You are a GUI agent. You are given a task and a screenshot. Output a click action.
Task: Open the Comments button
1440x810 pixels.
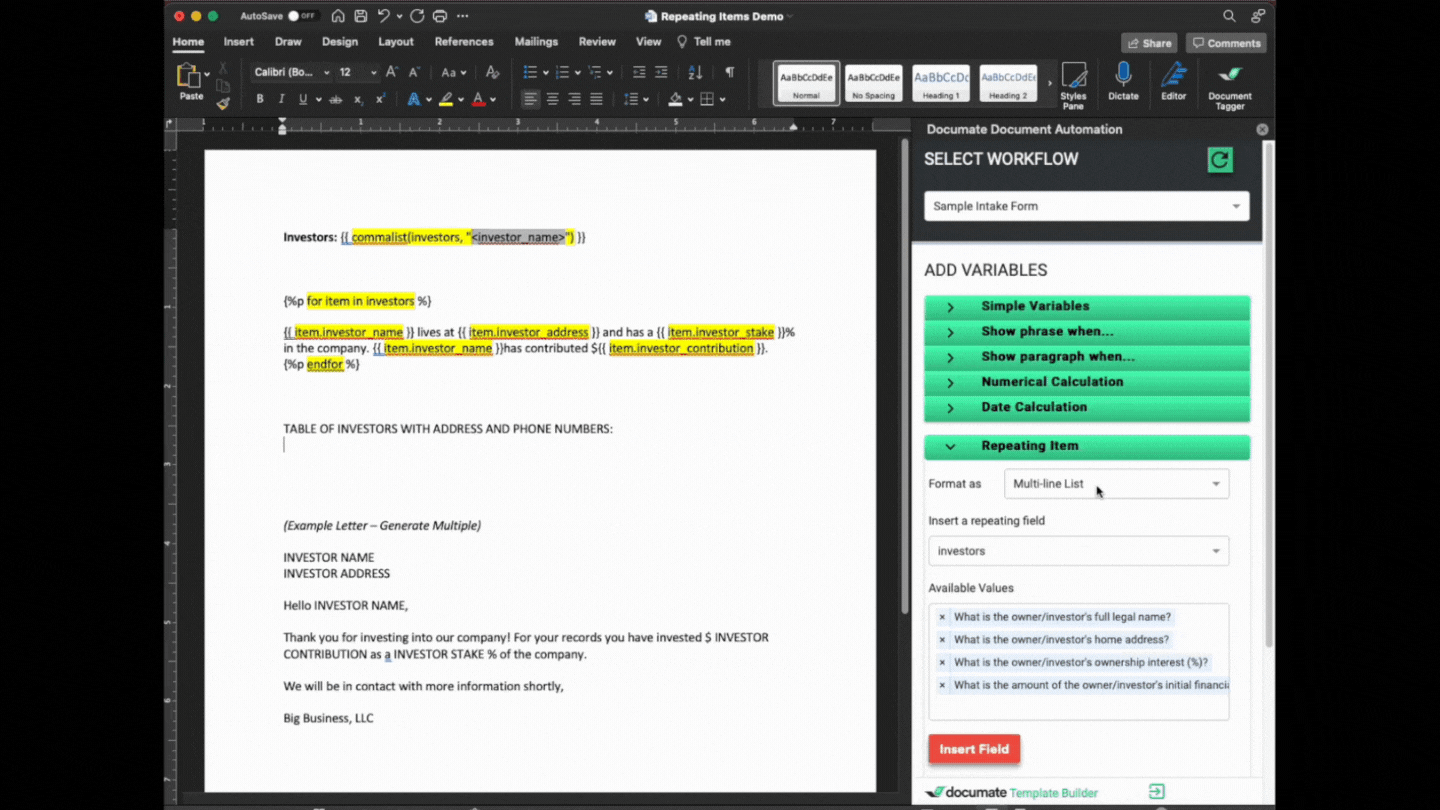1226,43
